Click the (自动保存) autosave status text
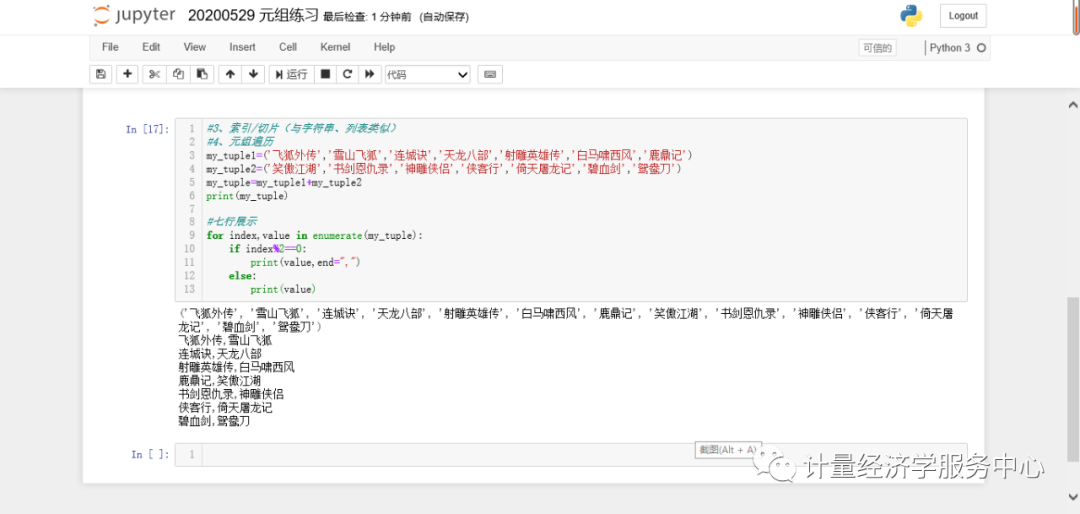The width and height of the screenshot is (1080, 514). point(444,17)
